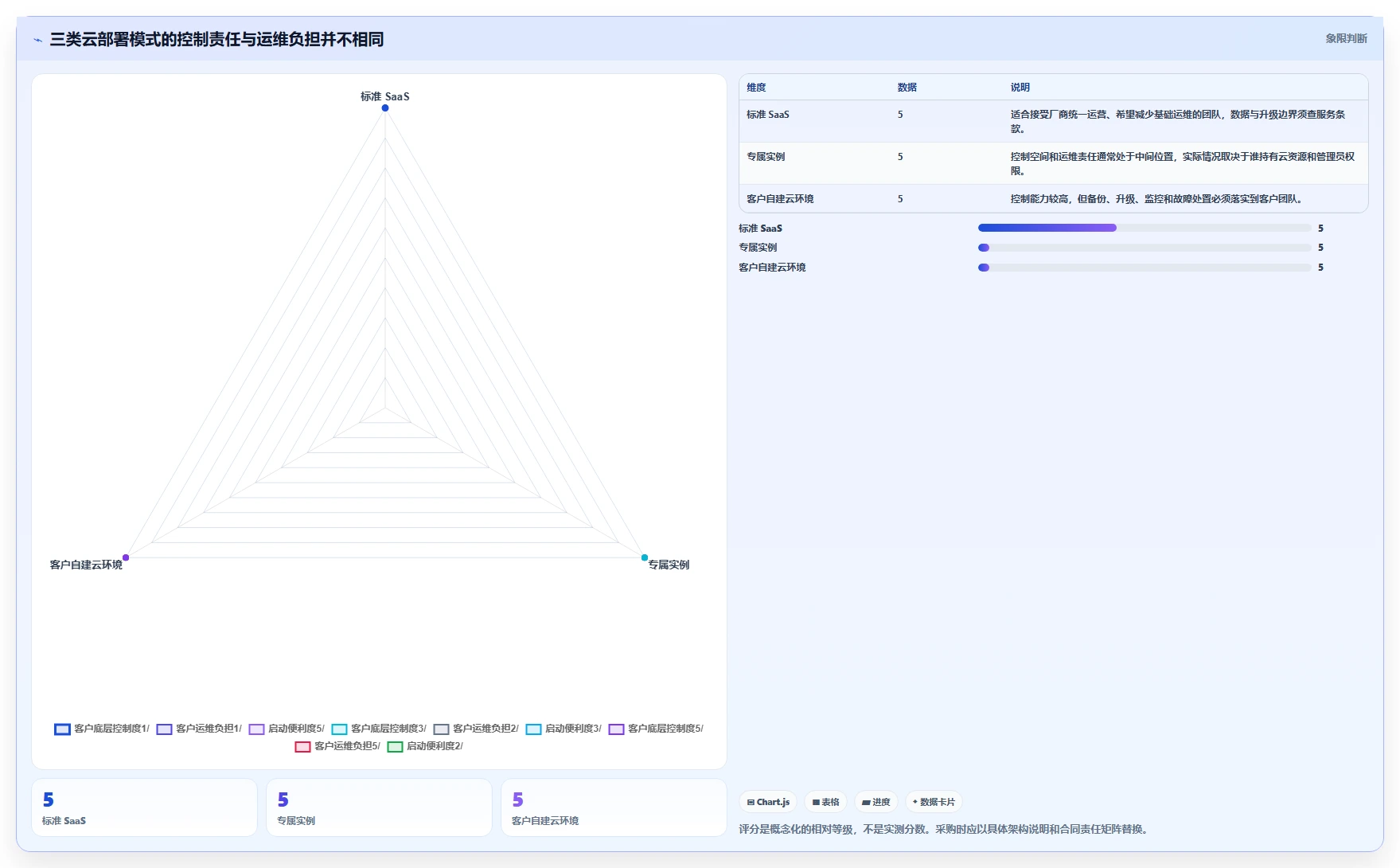This screenshot has height=868, width=1400.
Task: Open the 专属实例 data card
Action: [x=379, y=807]
